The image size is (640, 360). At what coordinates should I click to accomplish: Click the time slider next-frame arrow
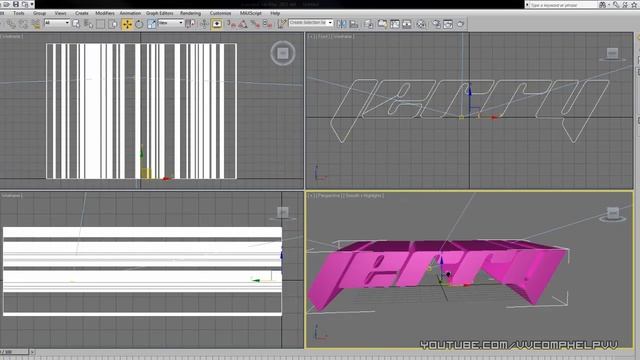(32, 351)
